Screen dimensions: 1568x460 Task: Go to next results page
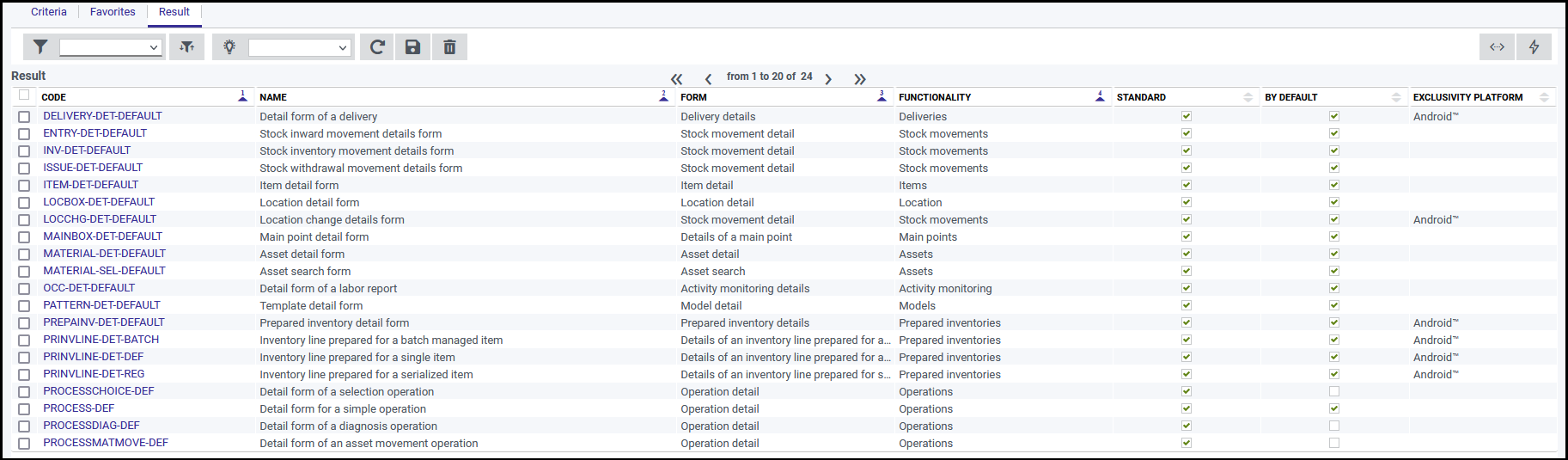coord(828,78)
